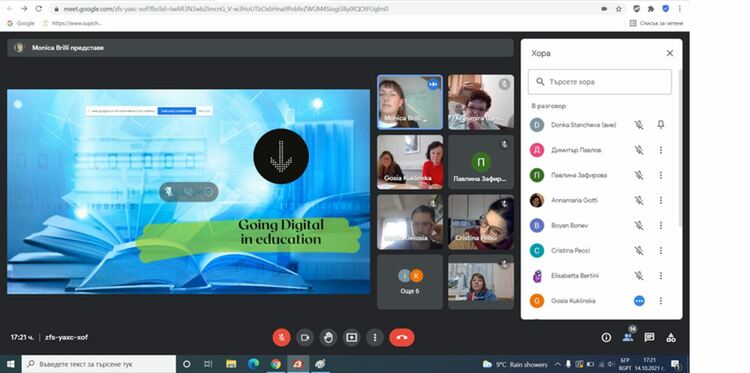Leave the call with red button
Viewport: 750px width, 373px height.
click(402, 338)
